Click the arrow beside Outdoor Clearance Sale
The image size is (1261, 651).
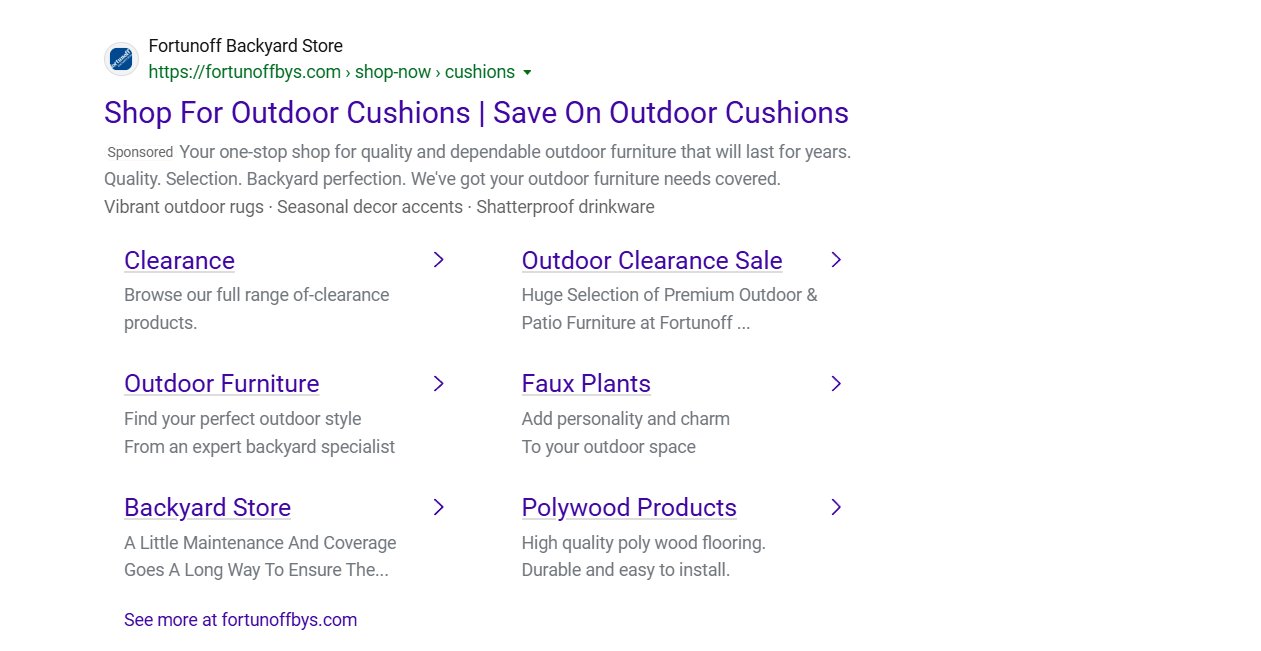click(x=836, y=260)
